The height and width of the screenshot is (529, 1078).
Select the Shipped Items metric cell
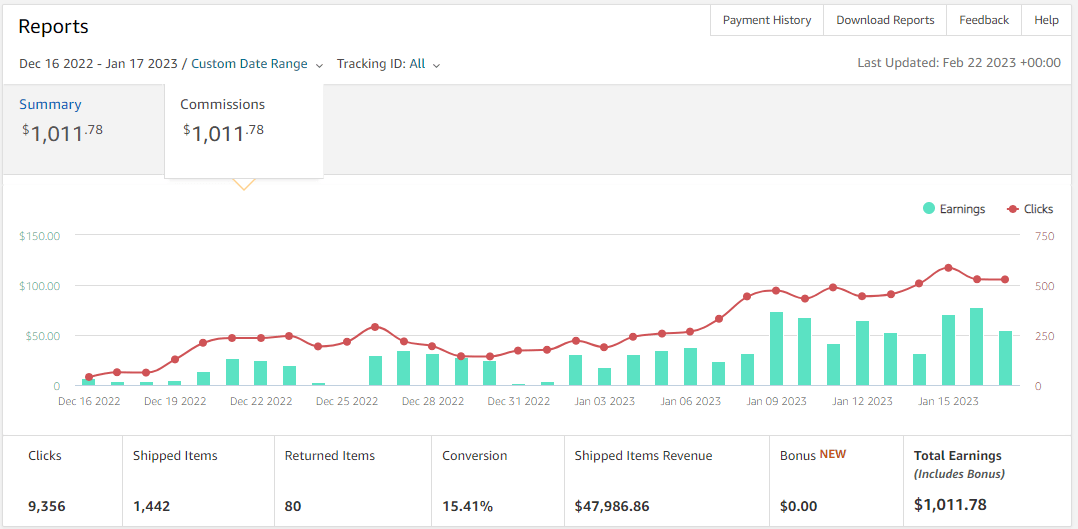click(x=197, y=481)
